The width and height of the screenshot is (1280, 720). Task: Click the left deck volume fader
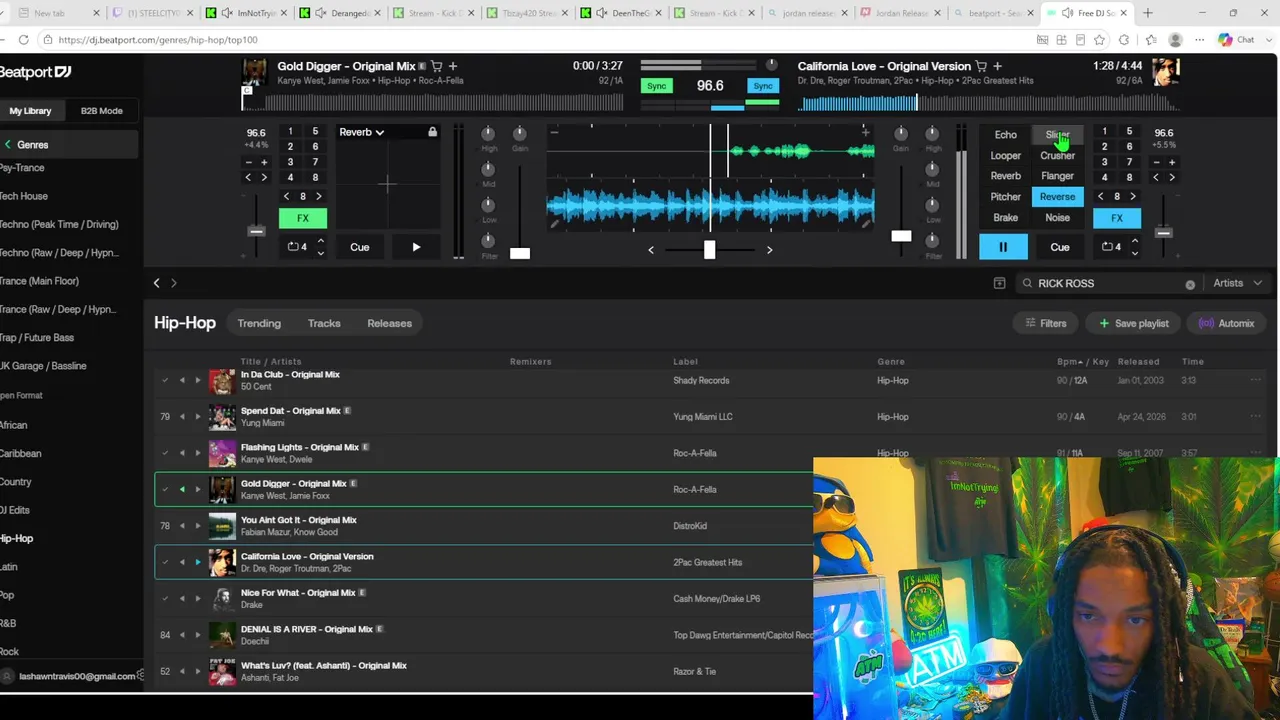(520, 253)
